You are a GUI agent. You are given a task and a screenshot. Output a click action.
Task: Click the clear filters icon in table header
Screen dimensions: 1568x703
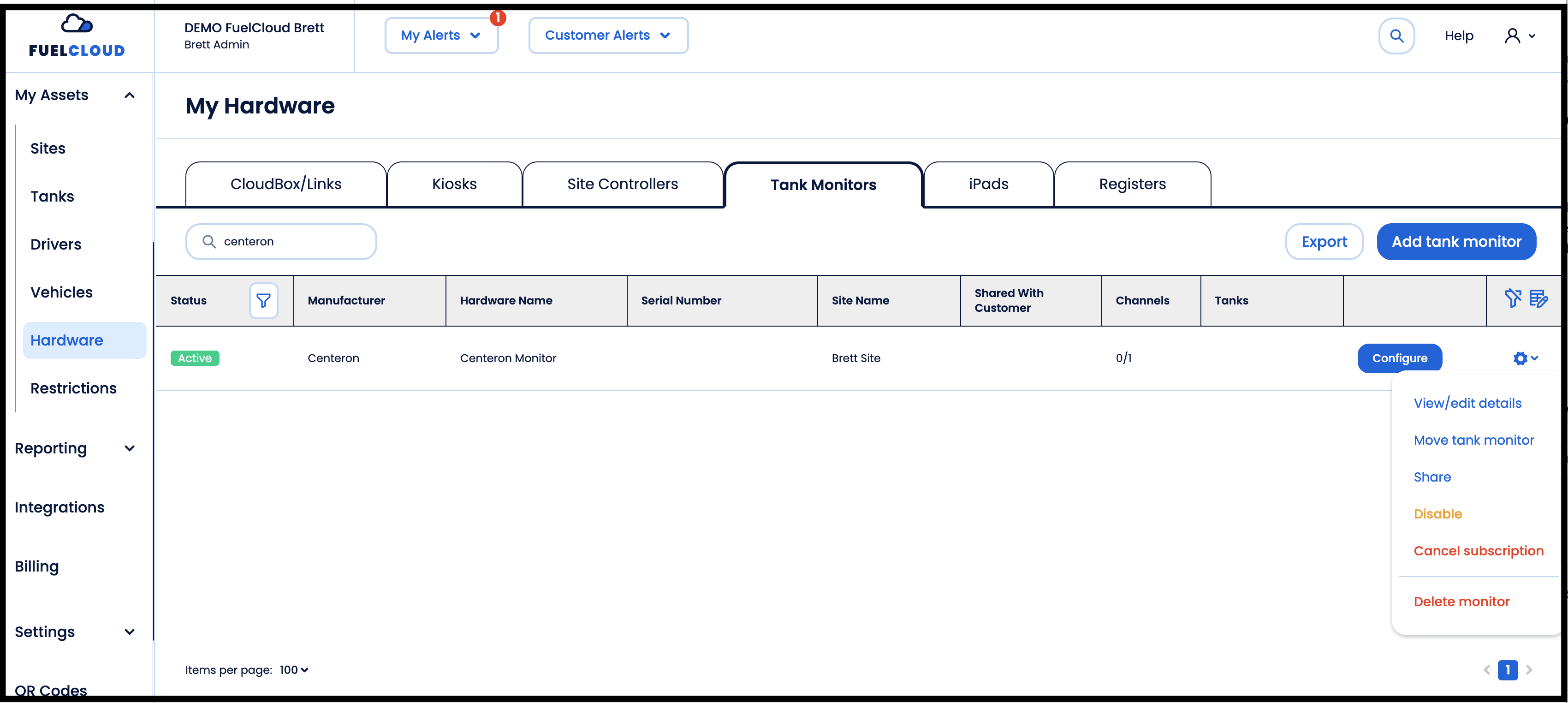1513,299
